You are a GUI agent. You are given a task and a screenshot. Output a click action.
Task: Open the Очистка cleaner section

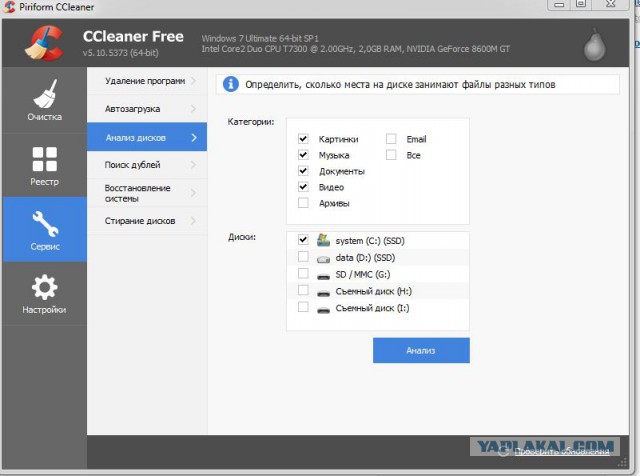point(44,100)
